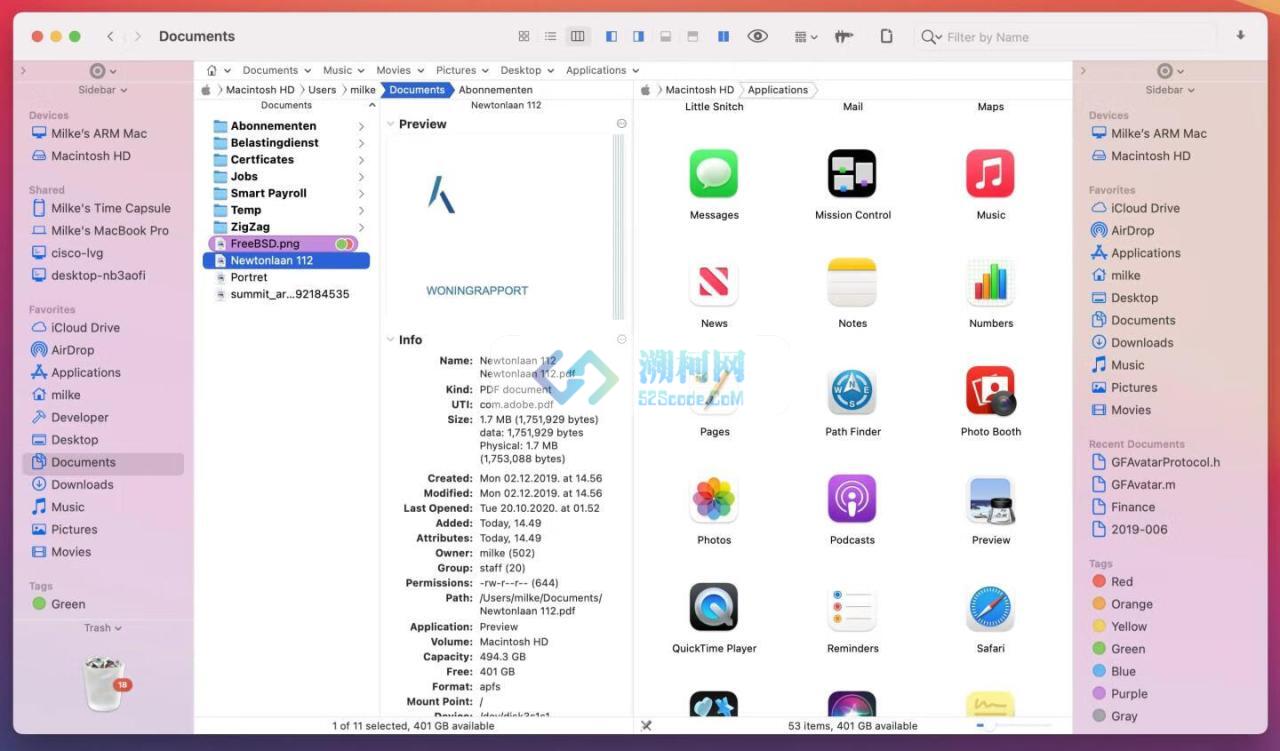1280x751 pixels.
Task: Open the Path Finder app icon
Action: pyautogui.click(x=852, y=391)
